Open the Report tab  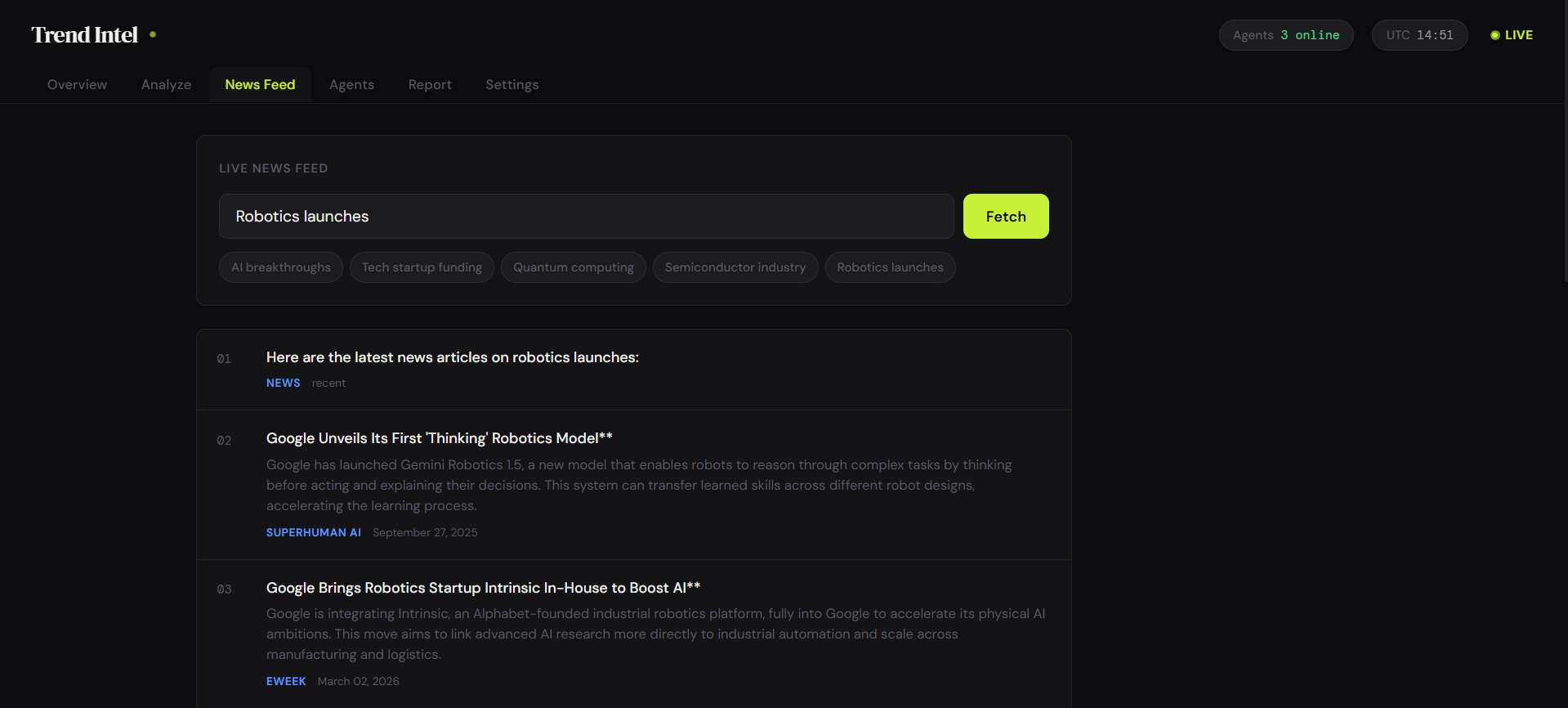(x=430, y=84)
